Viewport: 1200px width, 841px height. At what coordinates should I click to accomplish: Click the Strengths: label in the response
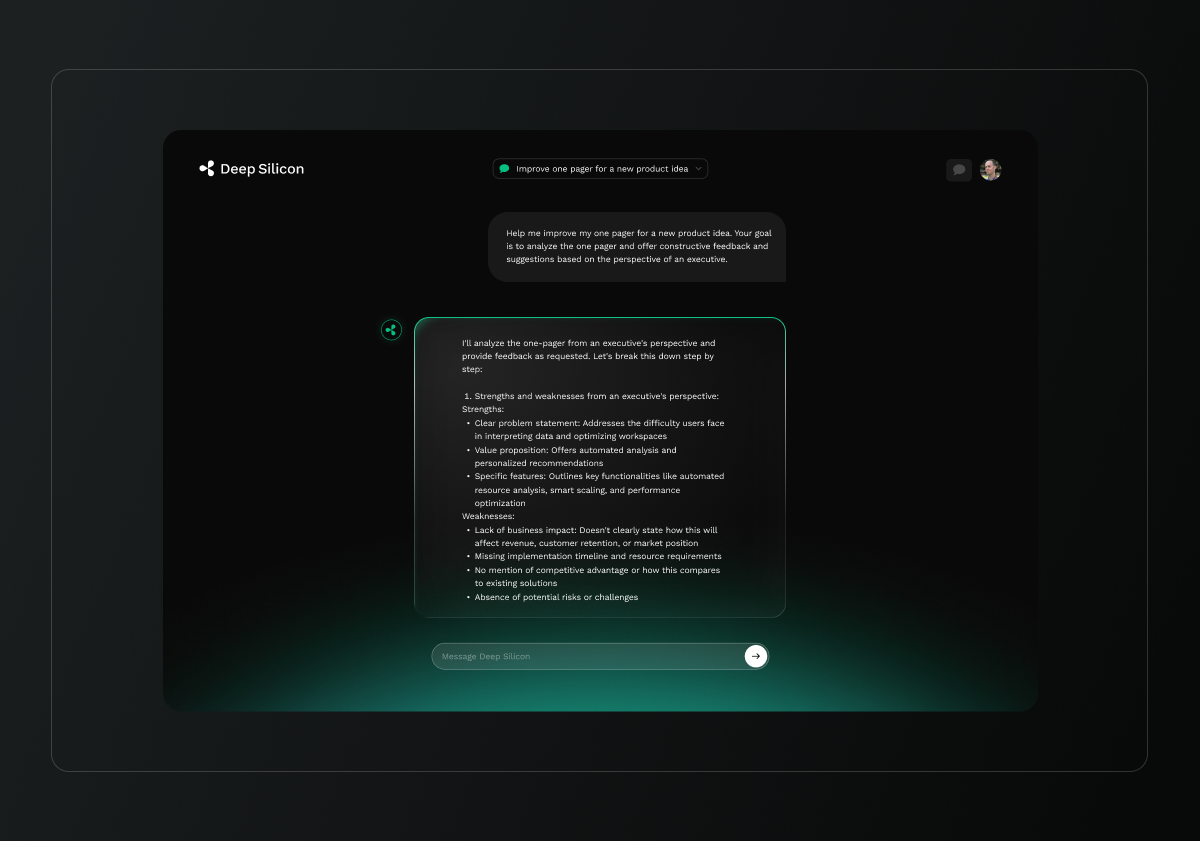(x=483, y=409)
